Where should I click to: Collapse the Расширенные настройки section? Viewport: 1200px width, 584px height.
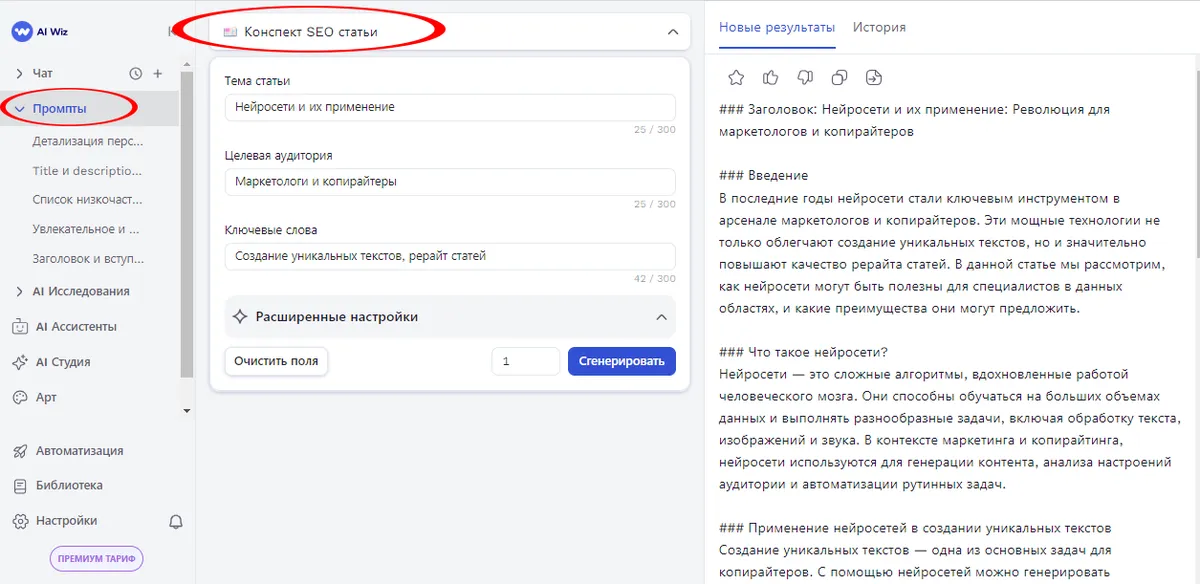(x=661, y=315)
